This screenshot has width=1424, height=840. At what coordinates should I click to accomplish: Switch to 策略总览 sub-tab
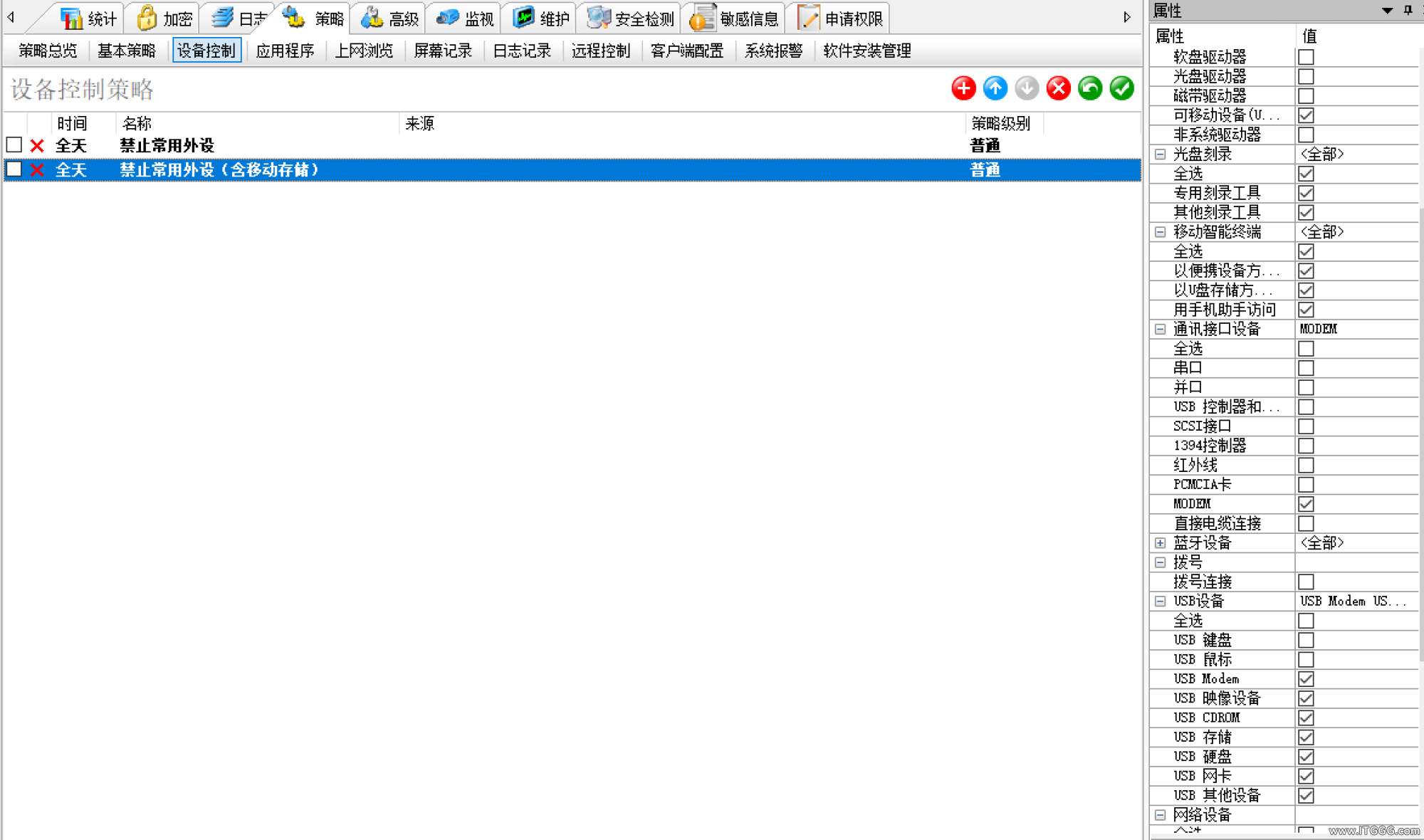(48, 51)
